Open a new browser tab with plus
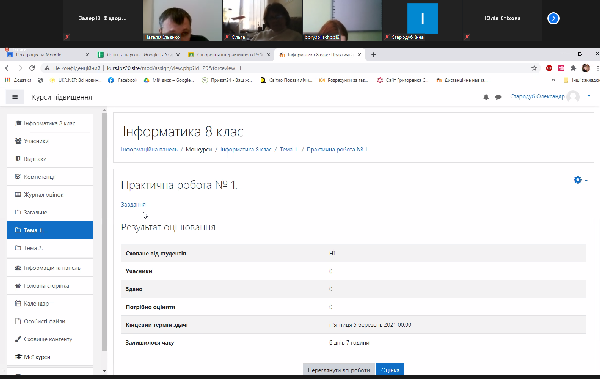 [x=373, y=55]
